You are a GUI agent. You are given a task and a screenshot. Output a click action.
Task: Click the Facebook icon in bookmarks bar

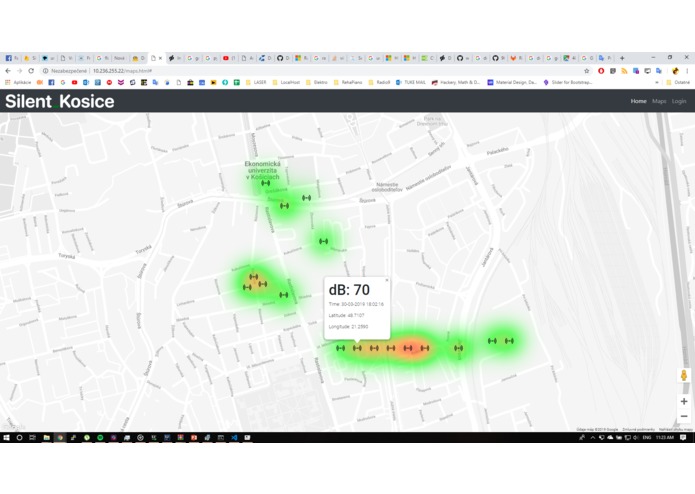pyautogui.click(x=51, y=82)
